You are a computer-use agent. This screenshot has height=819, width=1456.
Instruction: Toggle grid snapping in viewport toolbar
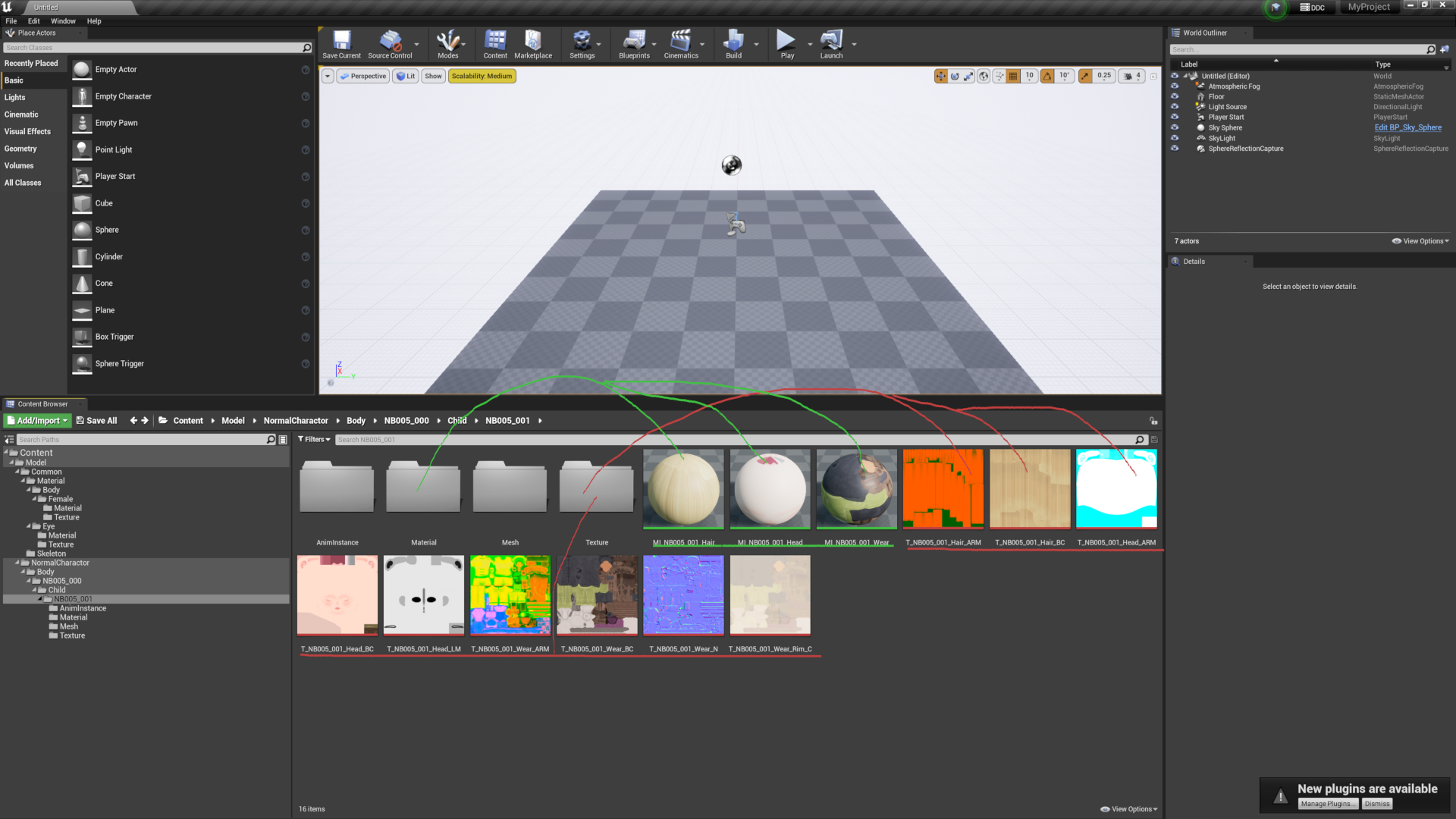1013,76
